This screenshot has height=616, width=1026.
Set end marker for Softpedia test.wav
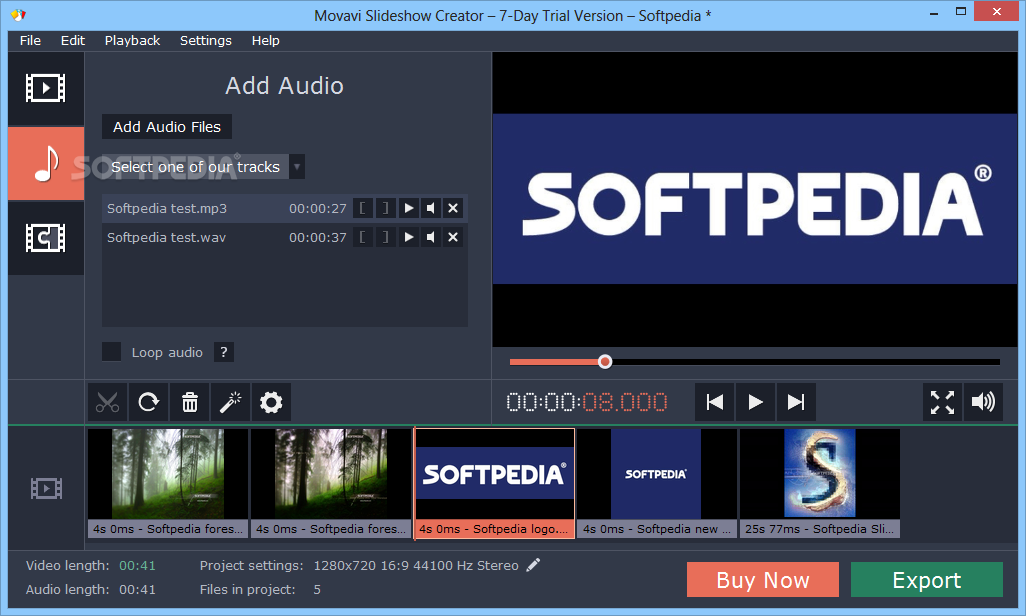[385, 237]
